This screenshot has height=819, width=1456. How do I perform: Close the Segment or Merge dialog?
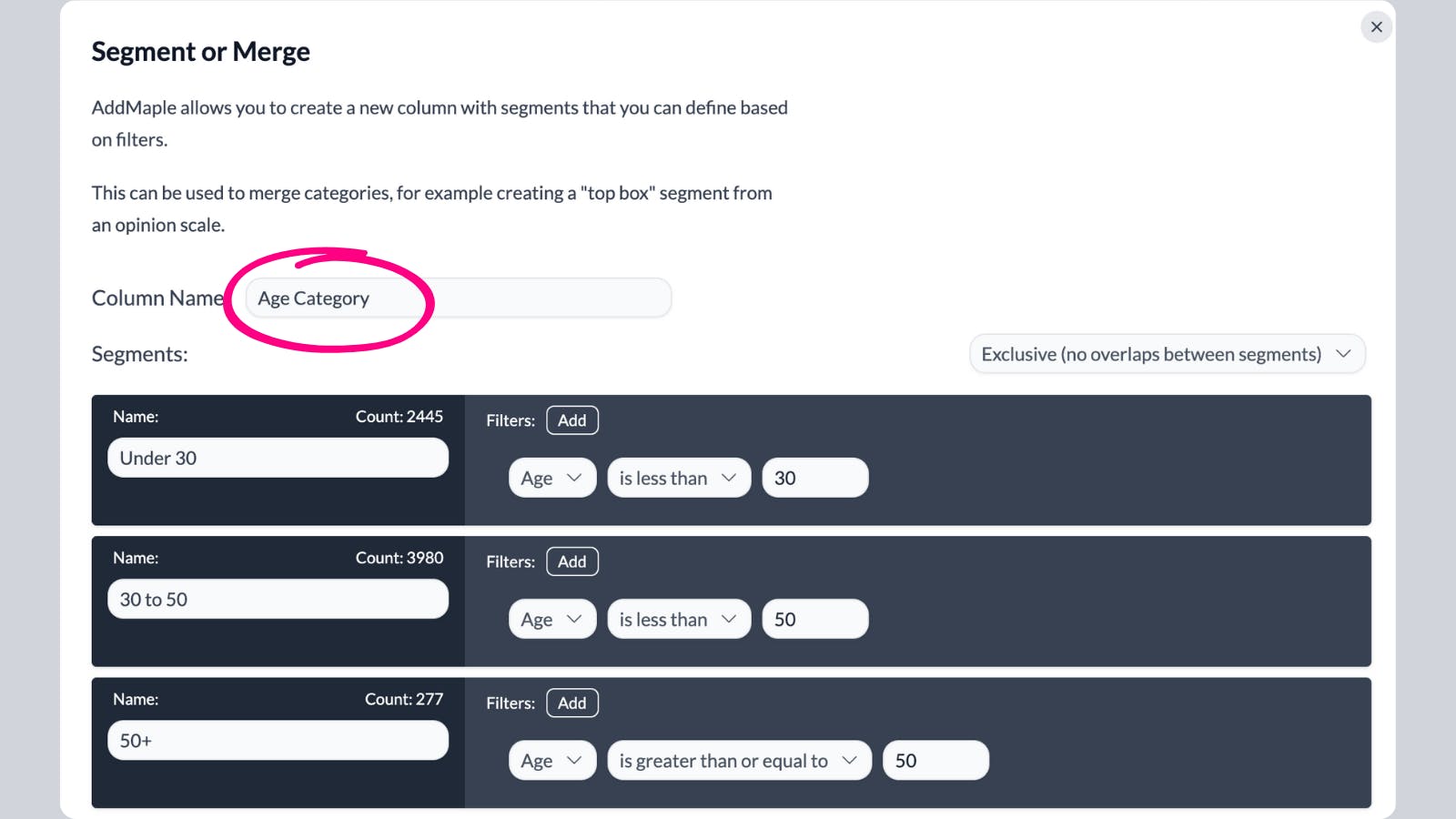coord(1376,27)
